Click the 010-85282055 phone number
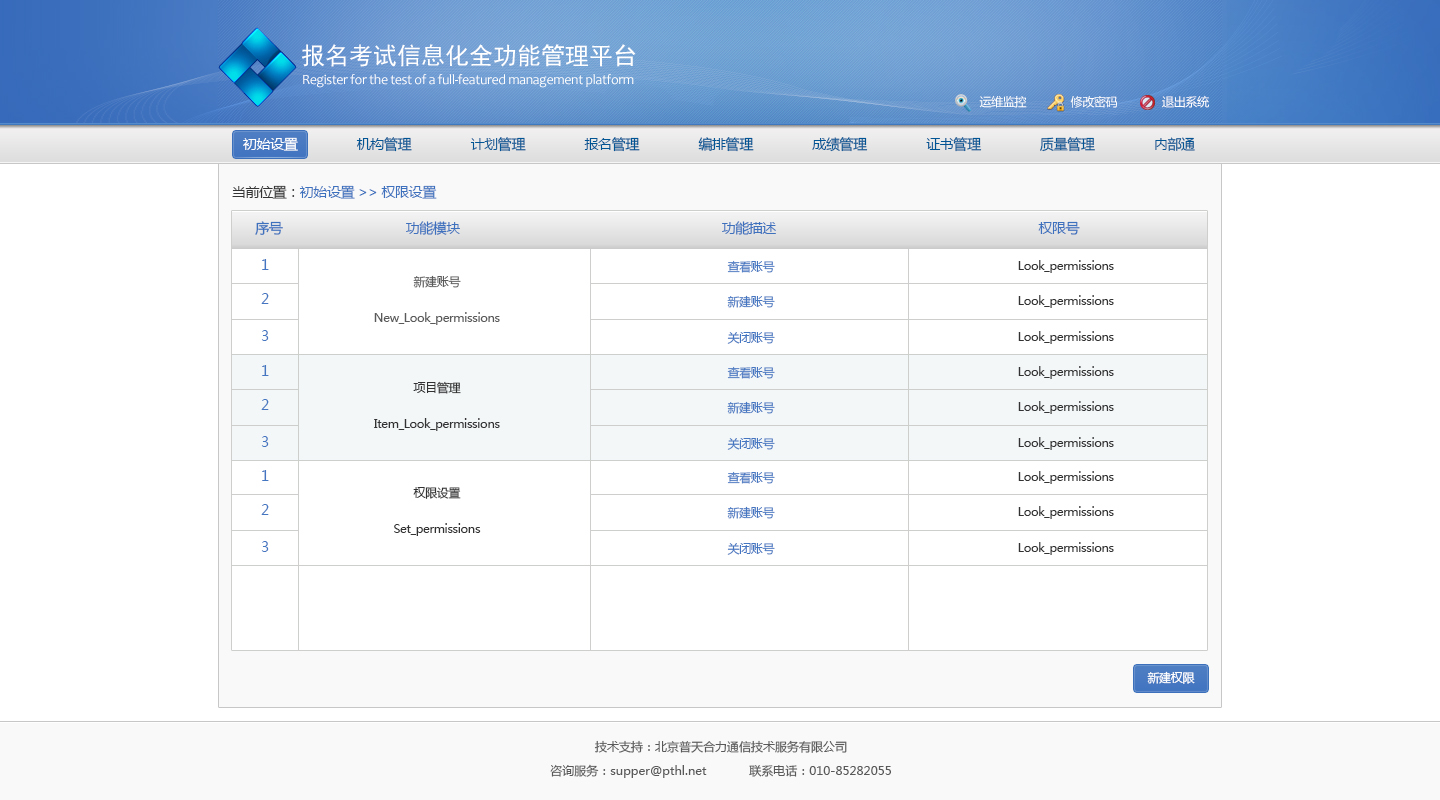1440x800 pixels. (x=850, y=771)
